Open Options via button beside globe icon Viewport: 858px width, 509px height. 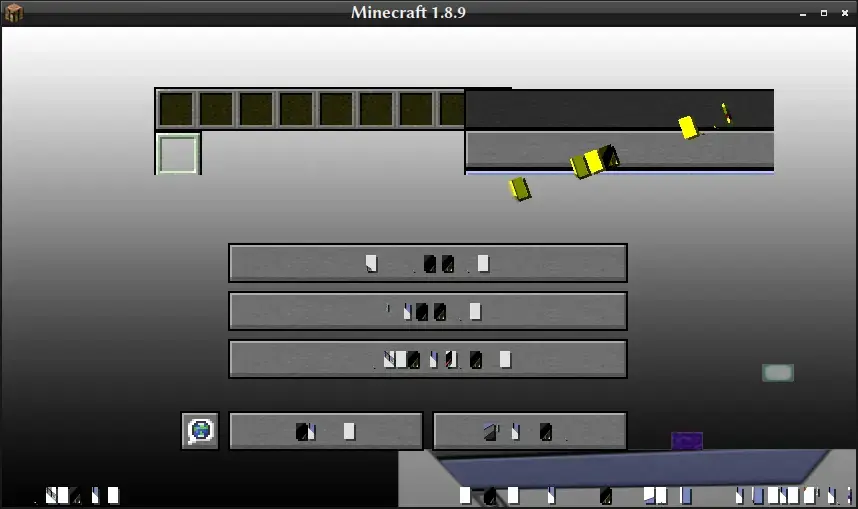click(x=326, y=431)
